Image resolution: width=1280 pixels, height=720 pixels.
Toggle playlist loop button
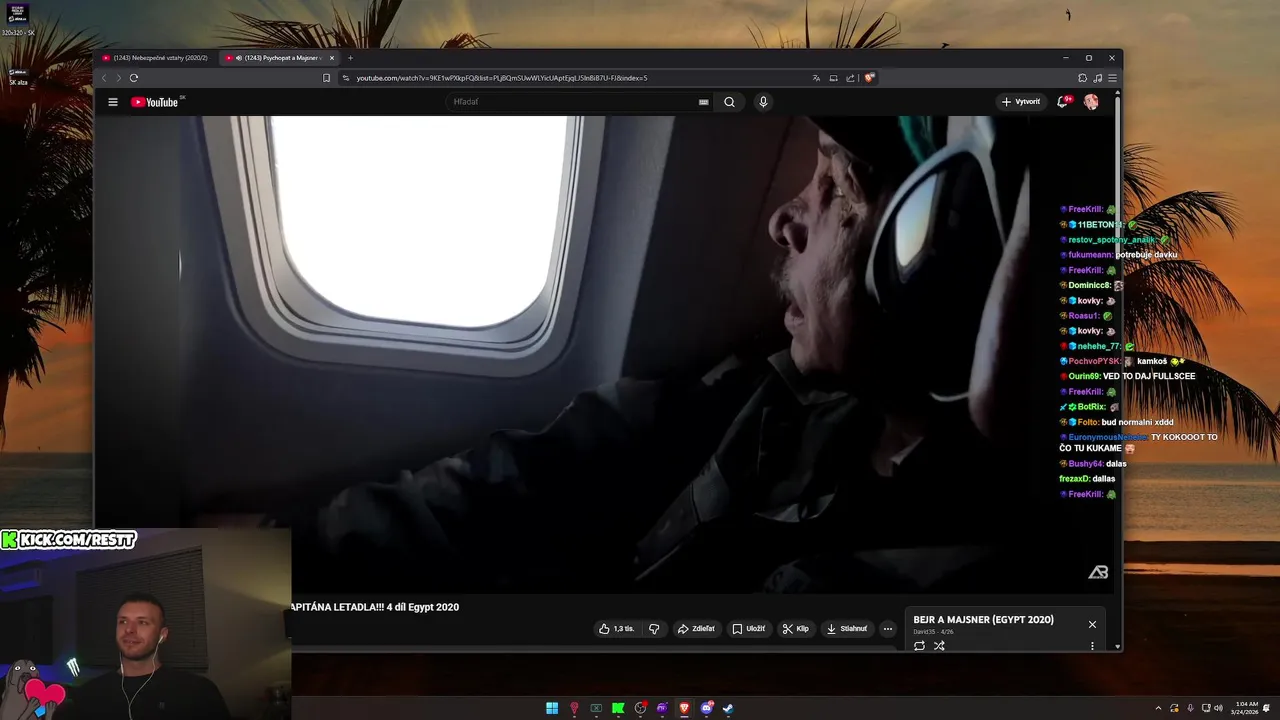point(919,646)
